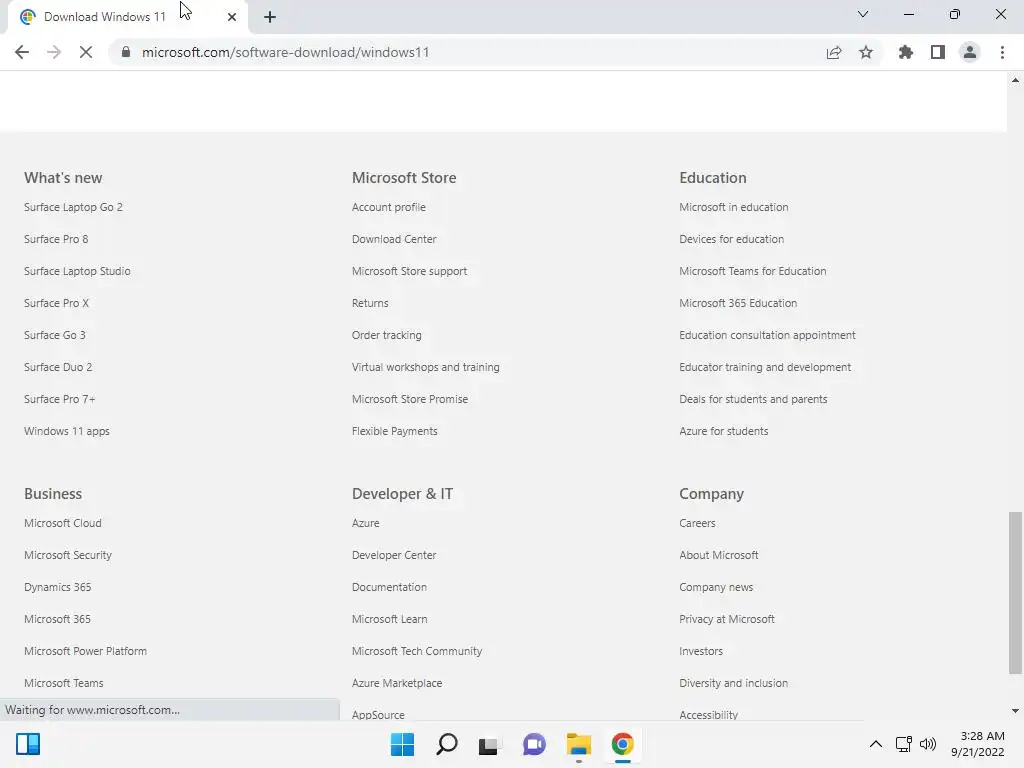The width and height of the screenshot is (1024, 768).
Task: Open the Chrome extensions puzzle icon
Action: pos(905,52)
